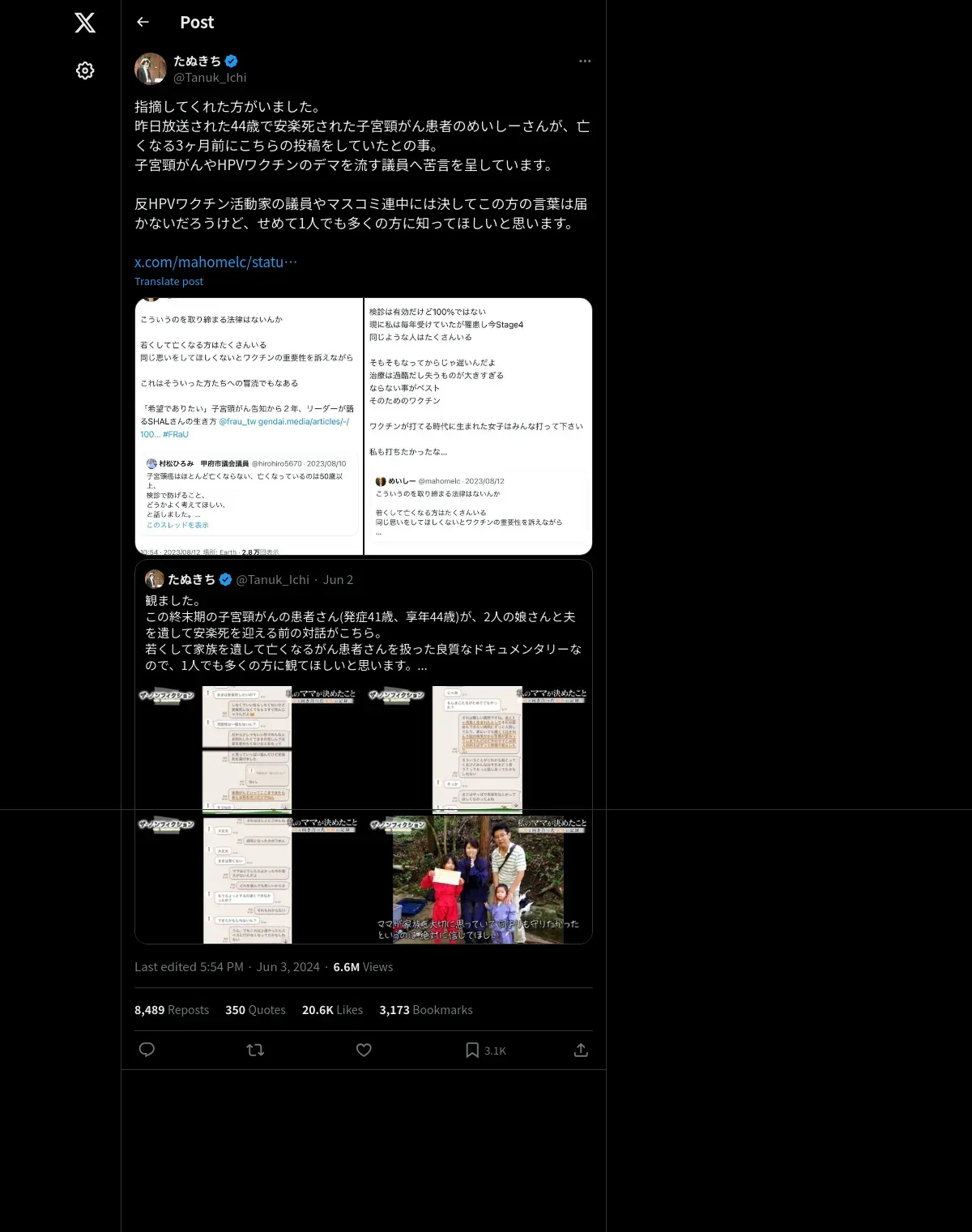Repost using the retweet arrows icon
The width and height of the screenshot is (972, 1232).
click(255, 1050)
